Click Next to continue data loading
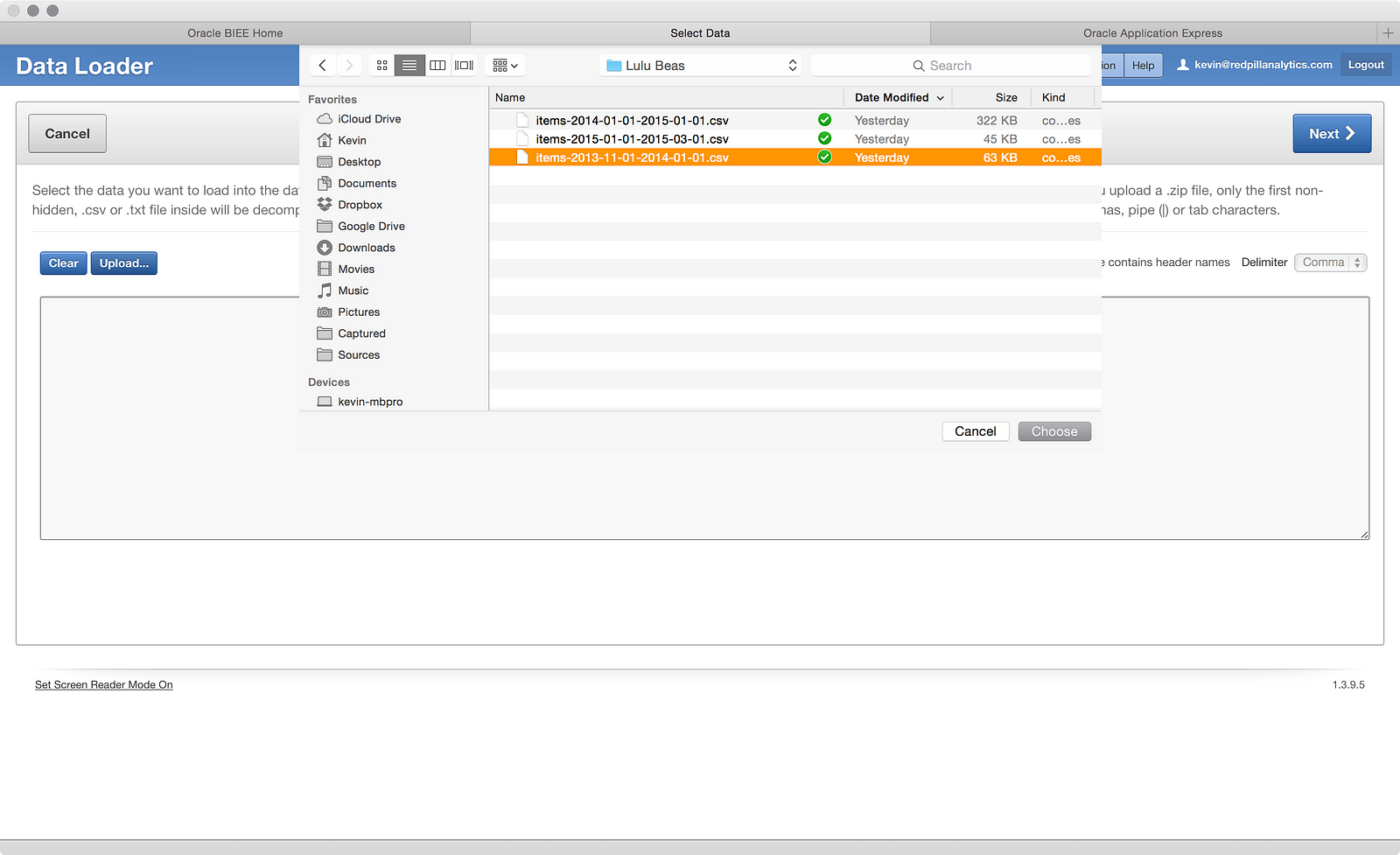 (x=1332, y=134)
